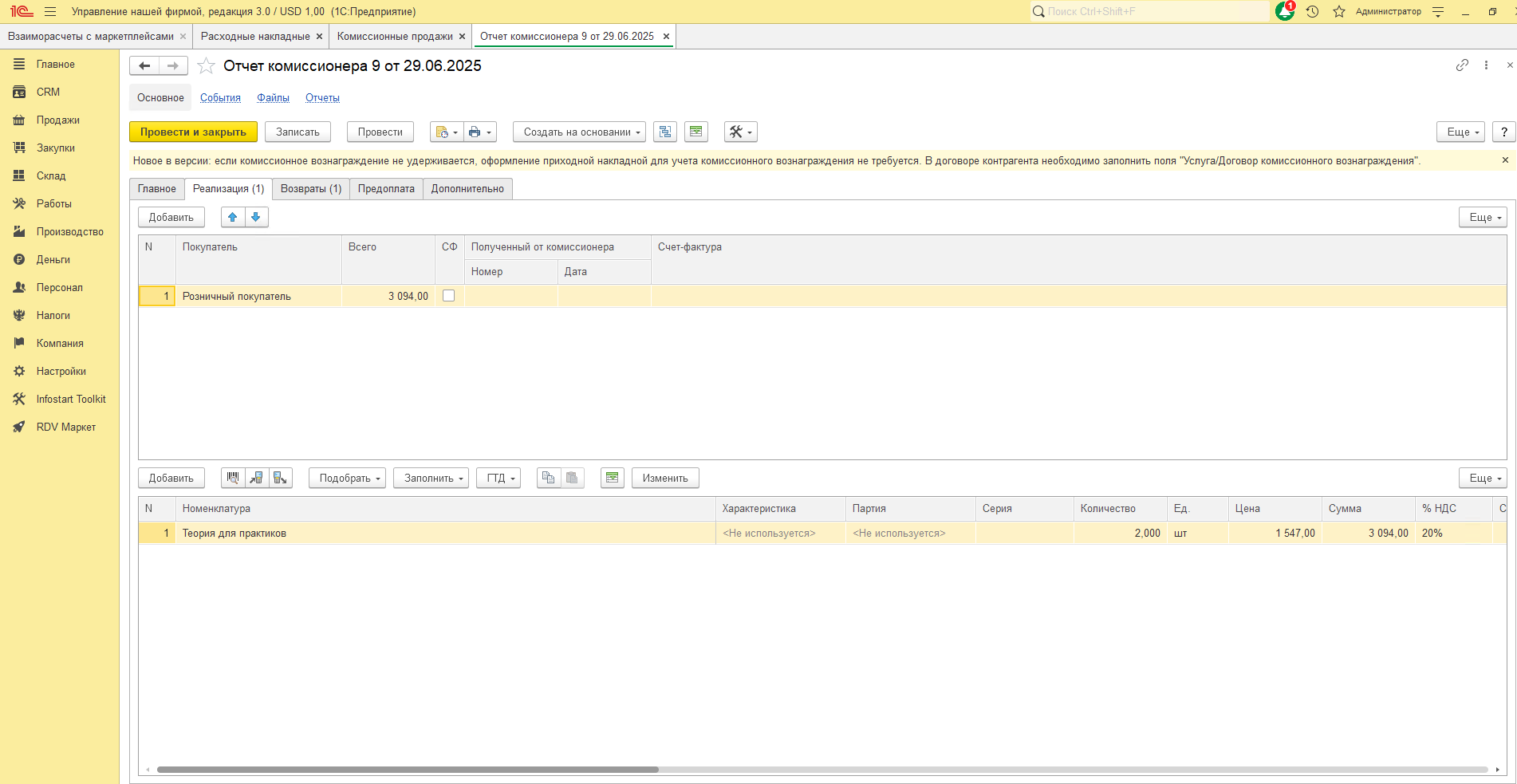The height and width of the screenshot is (784, 1517).
Task: Add document to favorites with the star
Action: click(206, 66)
